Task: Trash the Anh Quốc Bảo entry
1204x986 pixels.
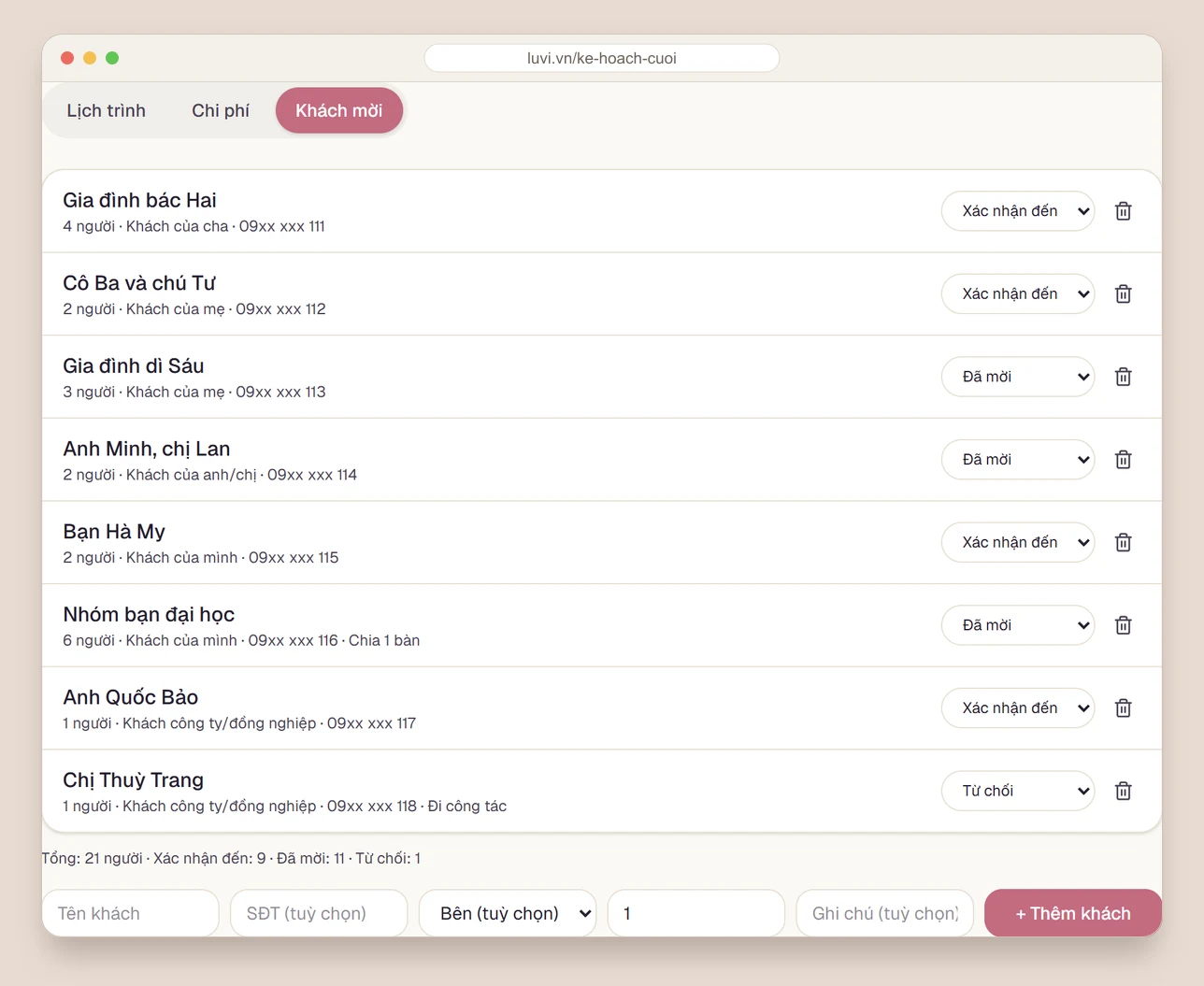Action: click(1123, 708)
